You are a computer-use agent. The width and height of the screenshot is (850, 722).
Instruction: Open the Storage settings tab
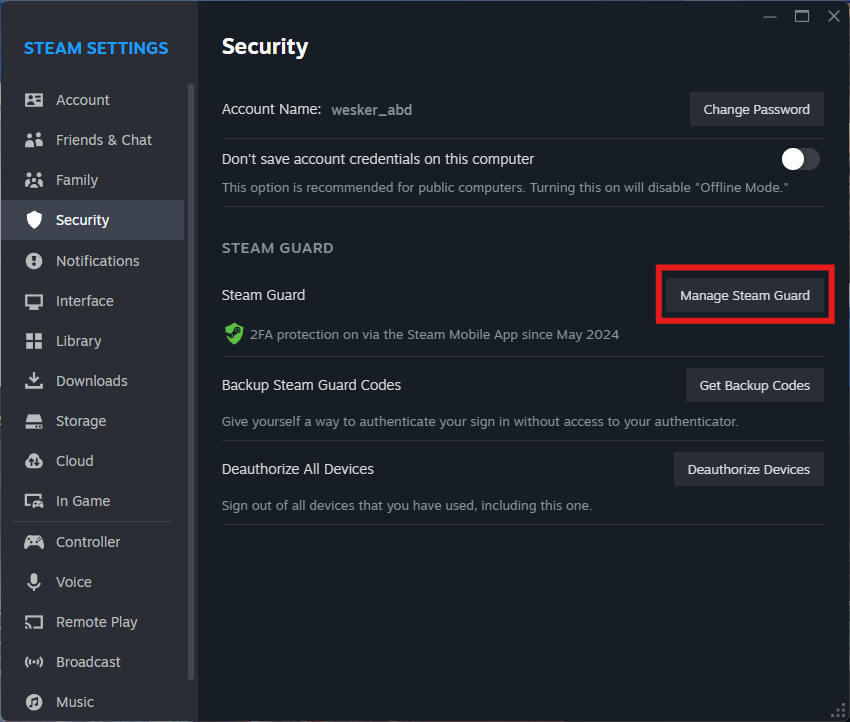tap(80, 421)
